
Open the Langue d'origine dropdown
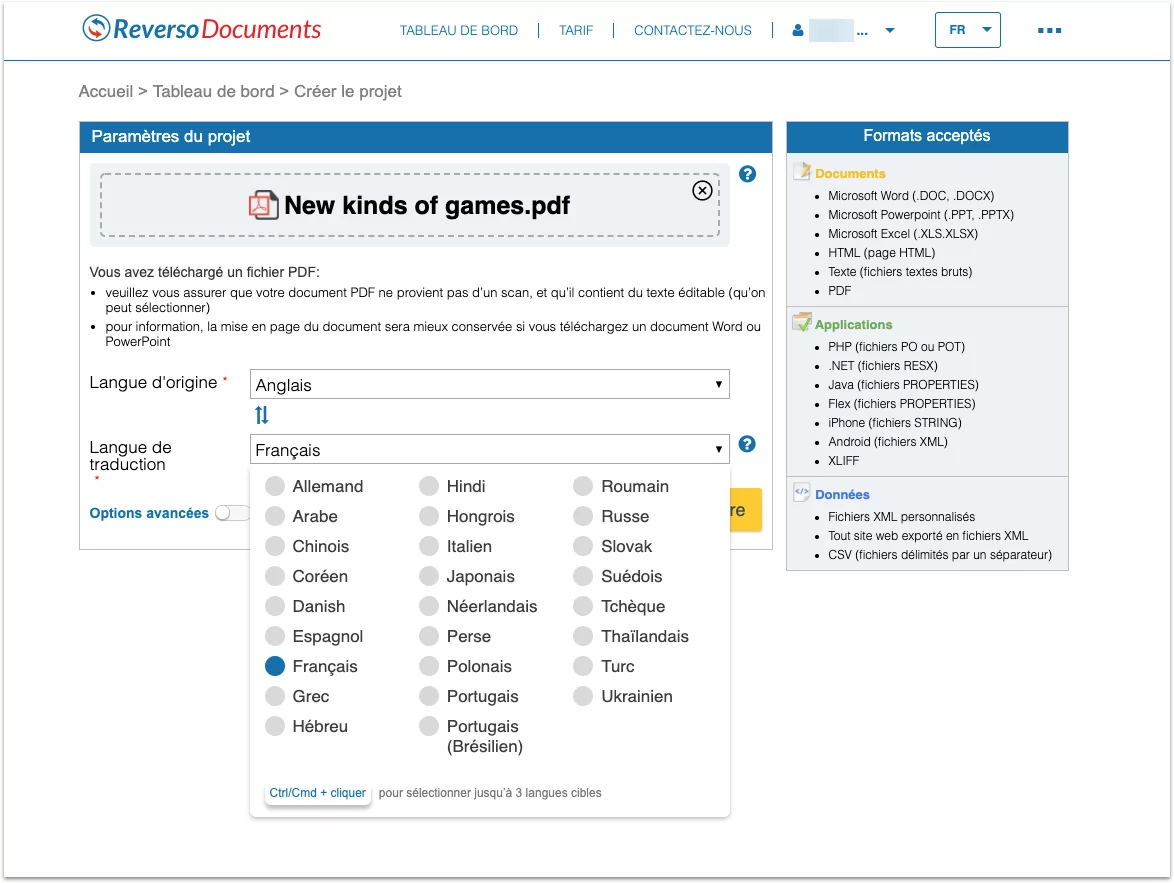(490, 384)
